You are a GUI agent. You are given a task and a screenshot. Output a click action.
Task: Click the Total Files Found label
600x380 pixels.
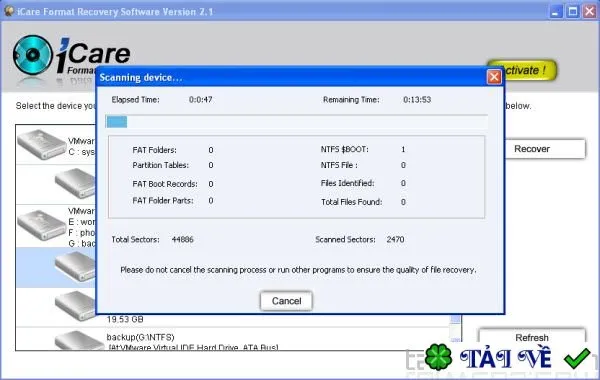352,202
